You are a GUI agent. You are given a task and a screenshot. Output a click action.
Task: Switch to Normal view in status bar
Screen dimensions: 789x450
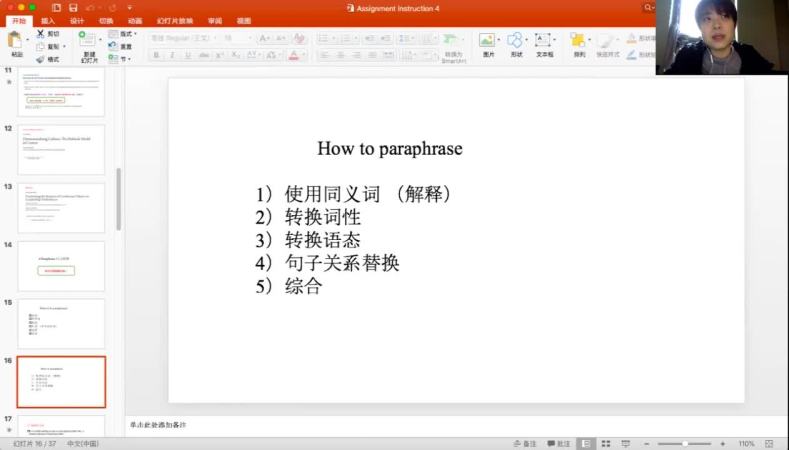[x=586, y=443]
